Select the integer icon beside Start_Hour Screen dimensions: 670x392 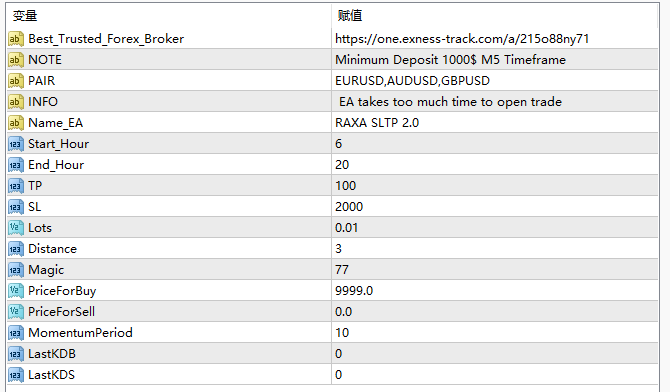pyautogui.click(x=15, y=144)
